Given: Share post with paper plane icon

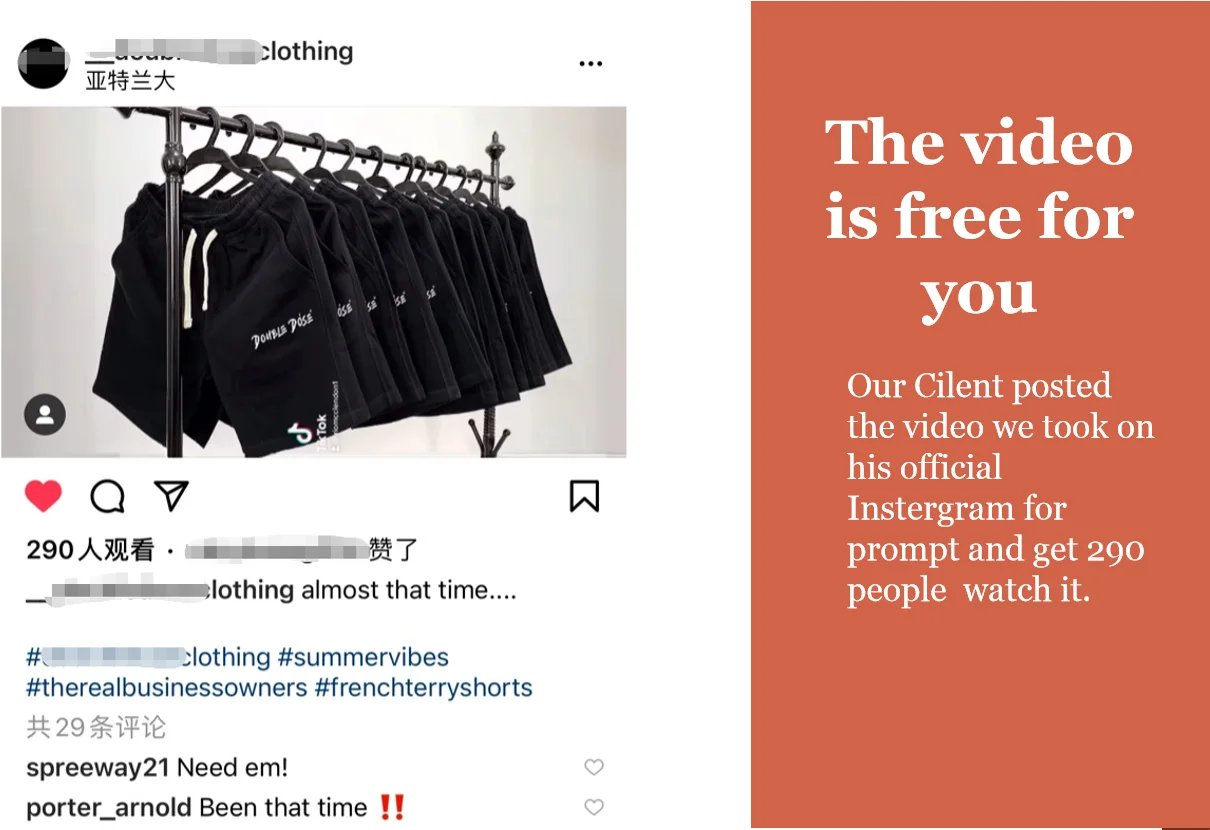Looking at the screenshot, I should pos(171,496).
